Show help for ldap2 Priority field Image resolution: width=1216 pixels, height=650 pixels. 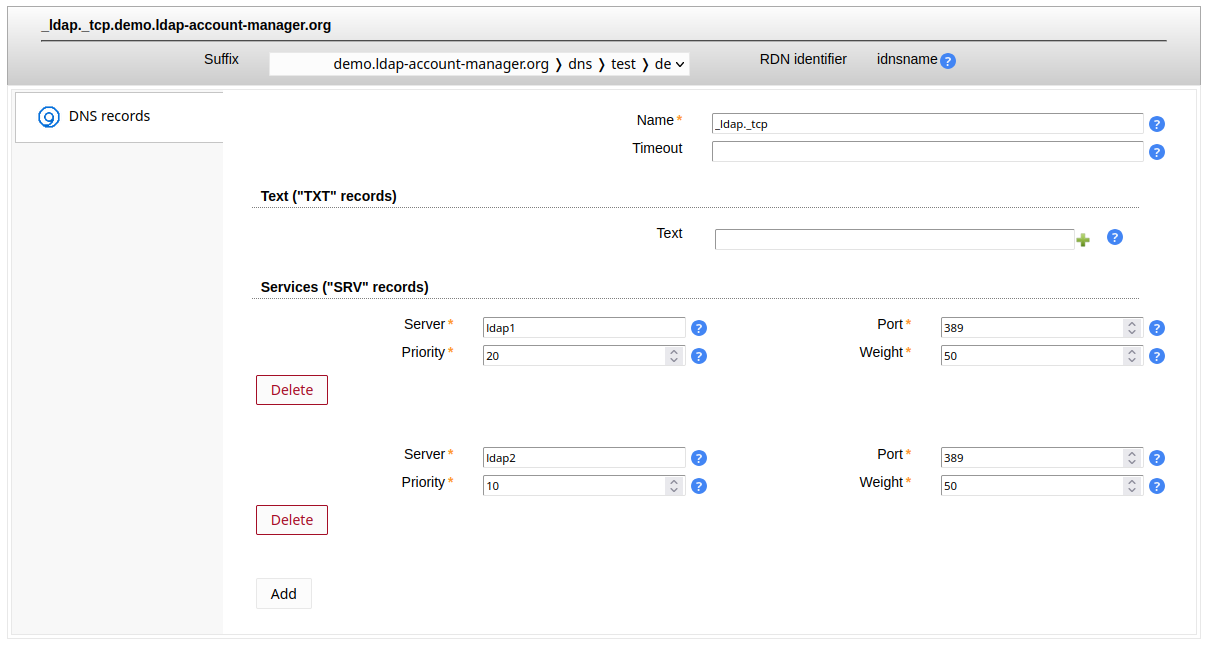pos(699,486)
